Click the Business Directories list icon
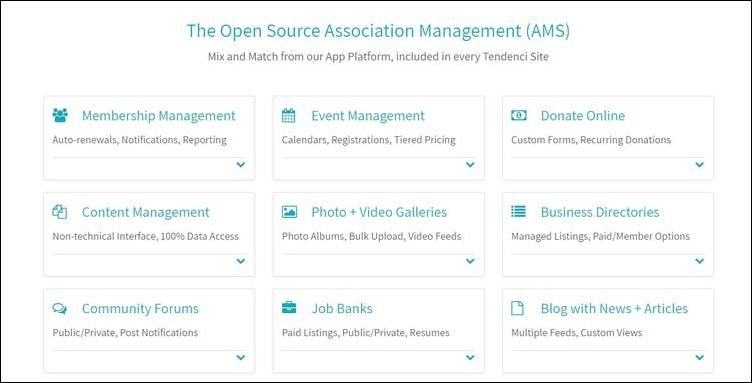Screen dimensions: 752x383 coord(518,212)
